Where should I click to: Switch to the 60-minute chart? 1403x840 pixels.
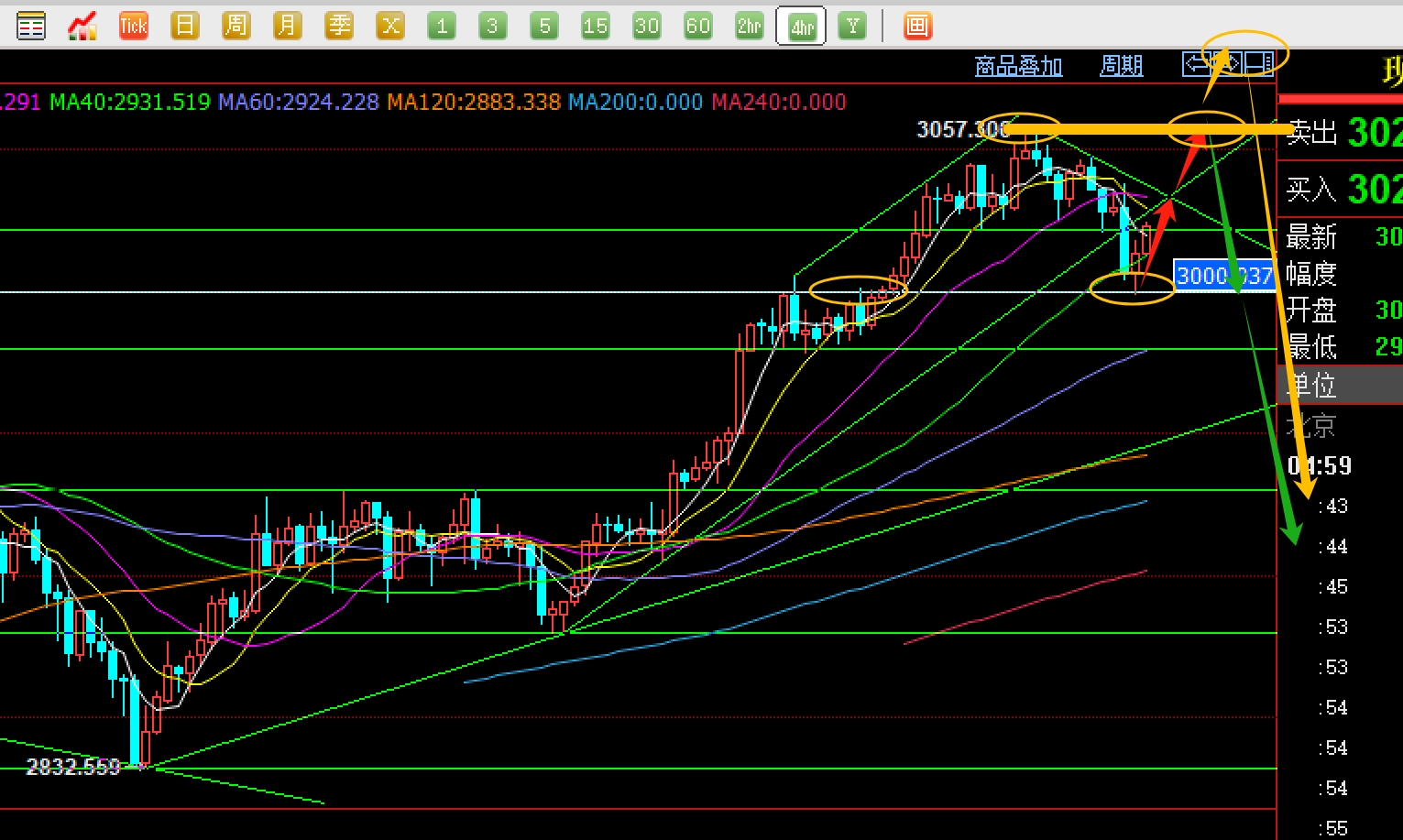click(x=698, y=26)
